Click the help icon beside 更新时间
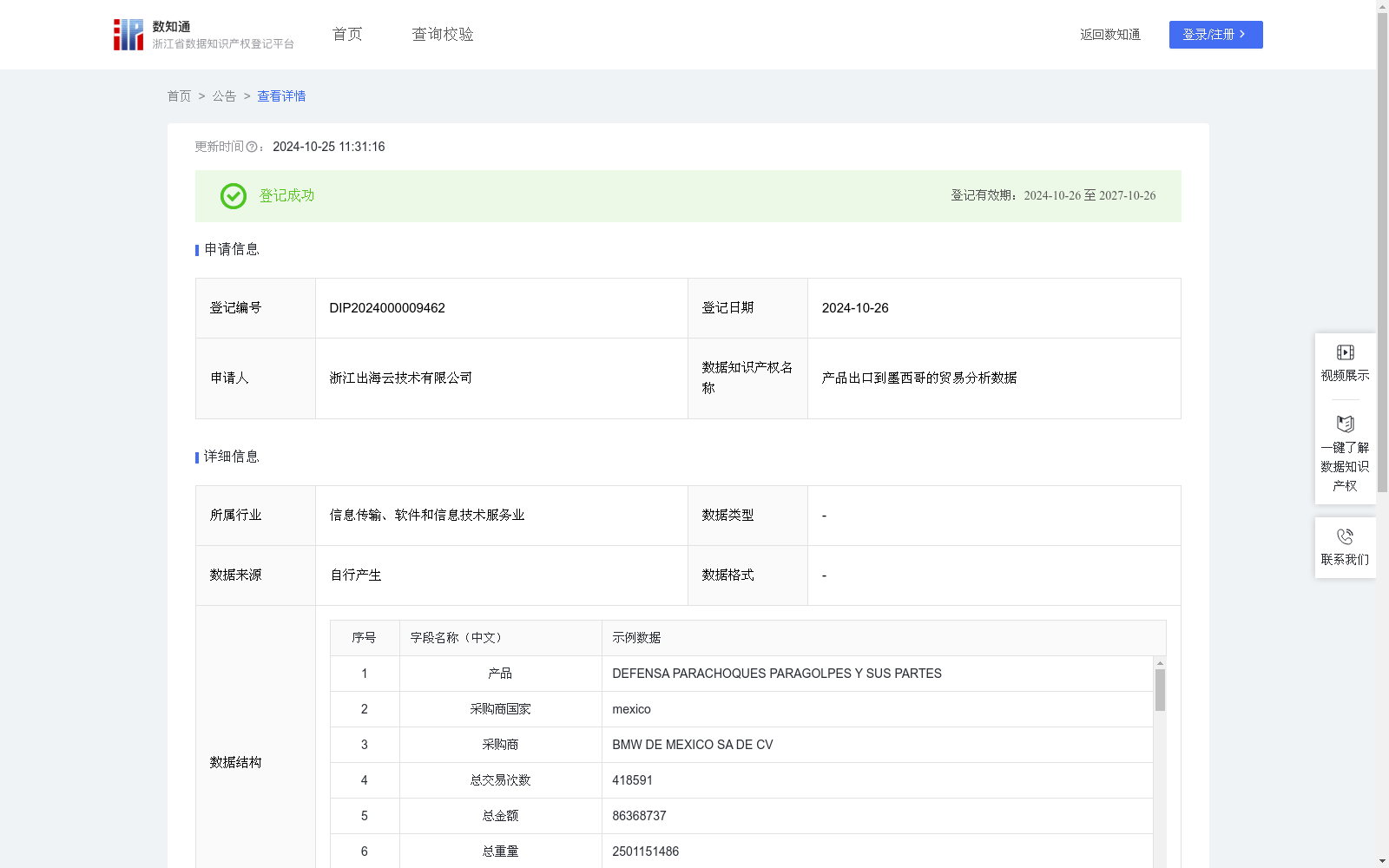 [252, 148]
